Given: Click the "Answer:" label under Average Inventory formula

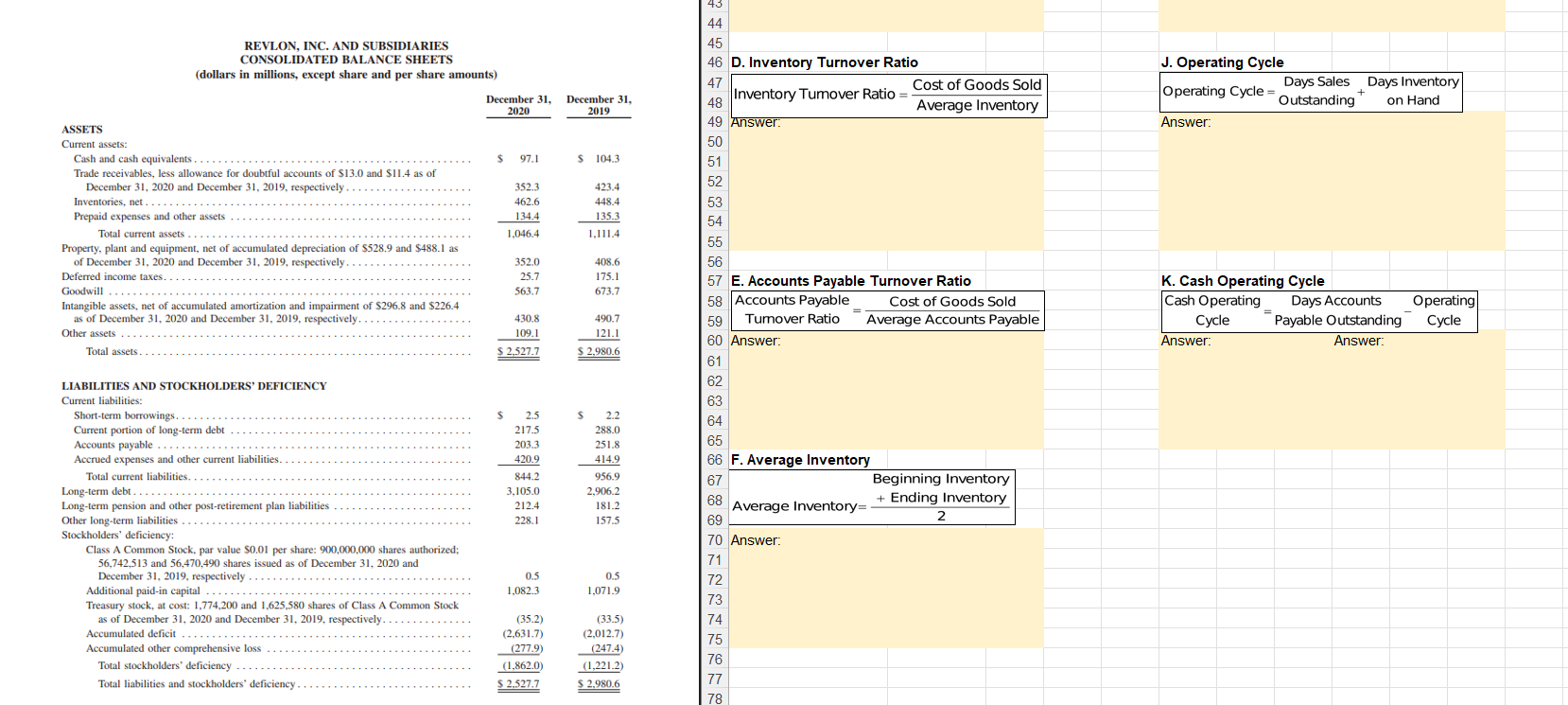Looking at the screenshot, I should click(756, 540).
